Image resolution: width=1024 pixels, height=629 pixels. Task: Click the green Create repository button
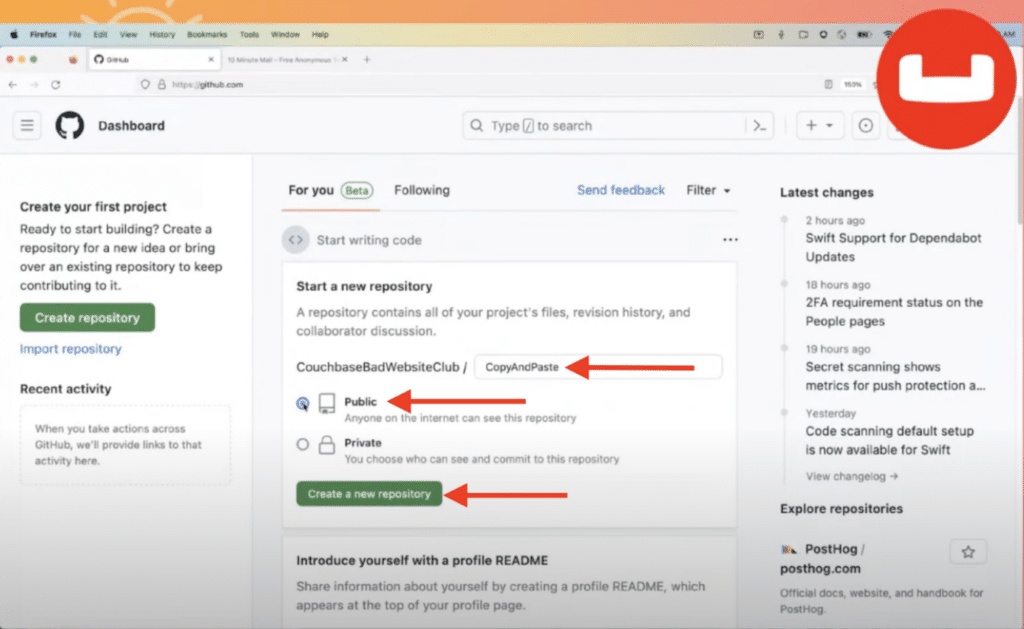(87, 317)
